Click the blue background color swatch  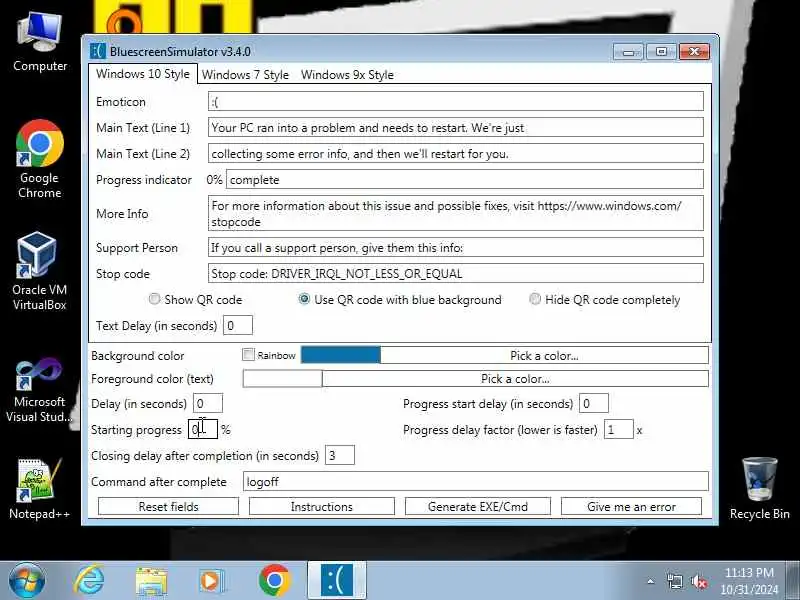click(x=341, y=355)
